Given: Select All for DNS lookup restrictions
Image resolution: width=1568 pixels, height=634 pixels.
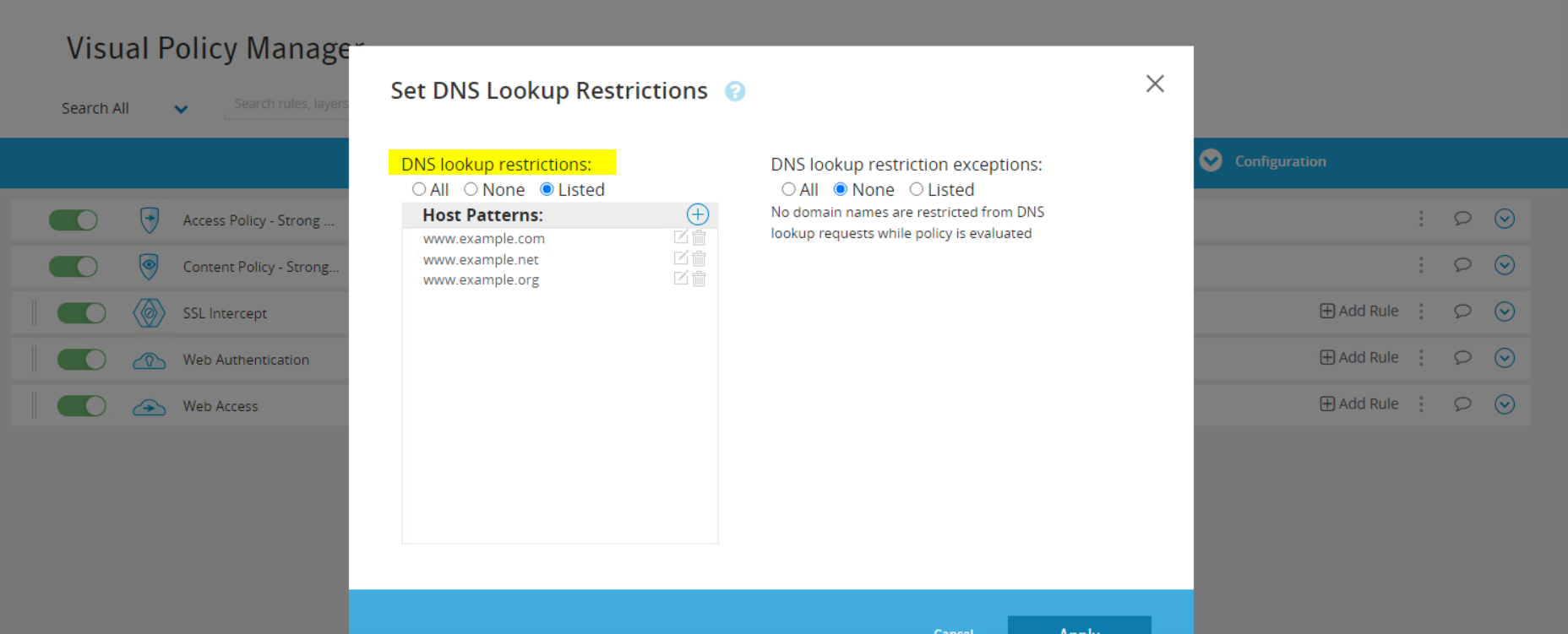Looking at the screenshot, I should coord(419,189).
